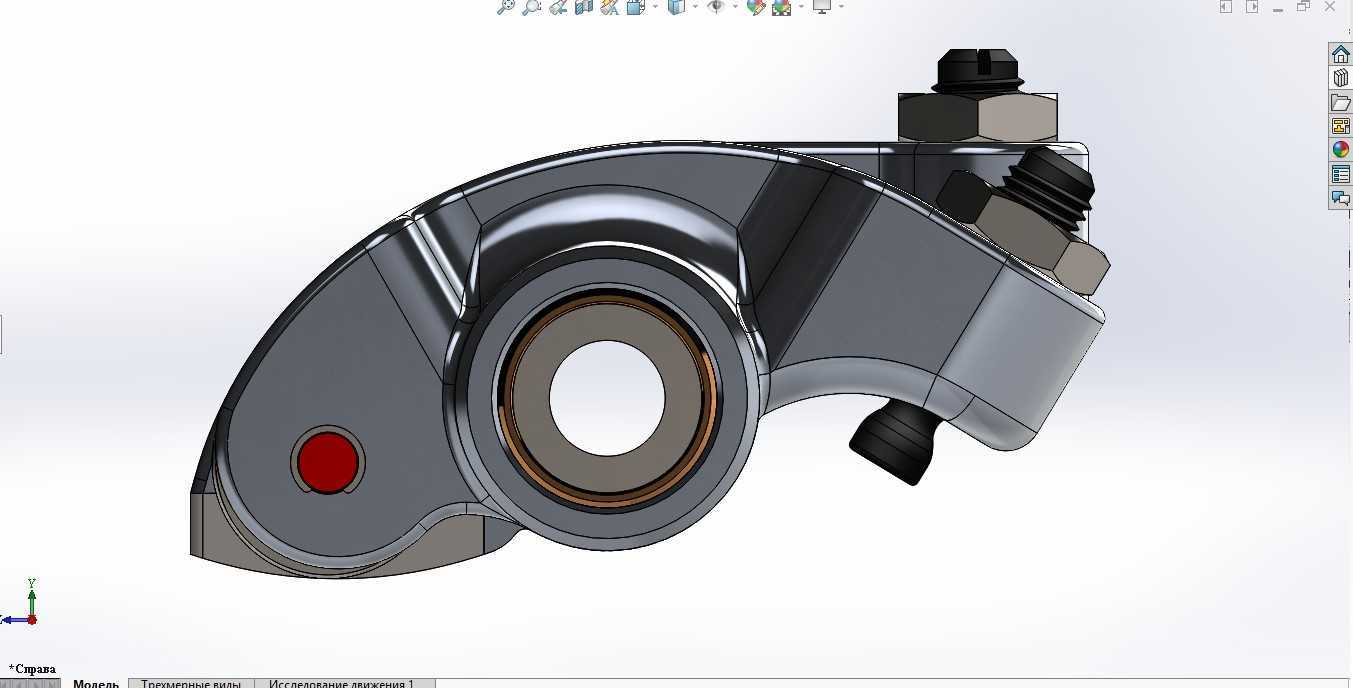Expand the Apply Scene dropdown arrow
This screenshot has height=688, width=1353.
801,6
